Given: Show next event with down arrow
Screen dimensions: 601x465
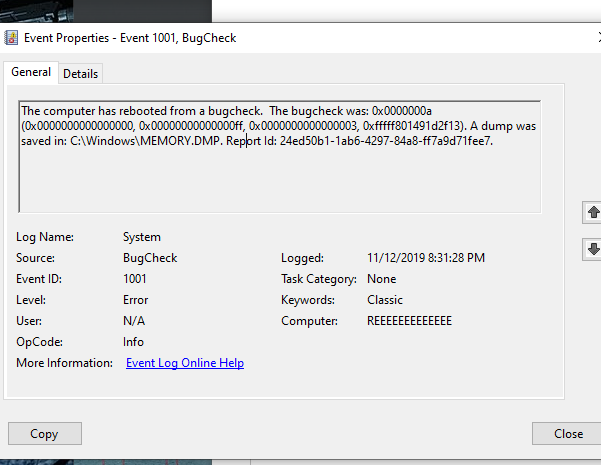Looking at the screenshot, I should point(592,249).
